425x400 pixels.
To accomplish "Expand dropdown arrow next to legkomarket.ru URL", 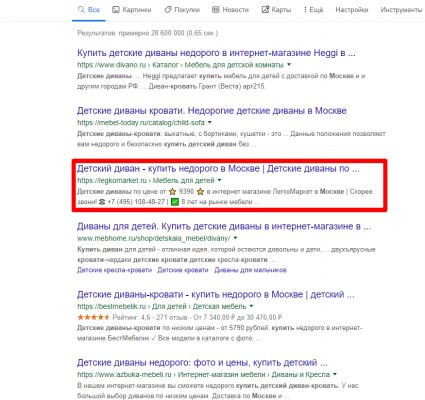I will tap(219, 180).
